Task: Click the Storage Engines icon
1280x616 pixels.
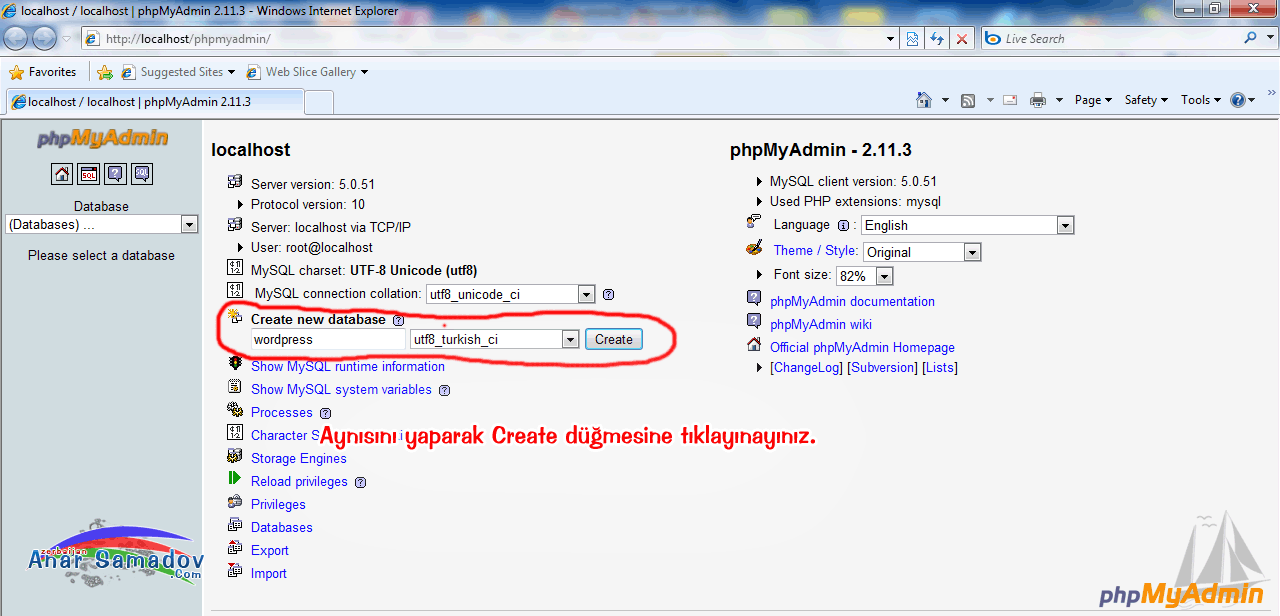Action: 235,456
